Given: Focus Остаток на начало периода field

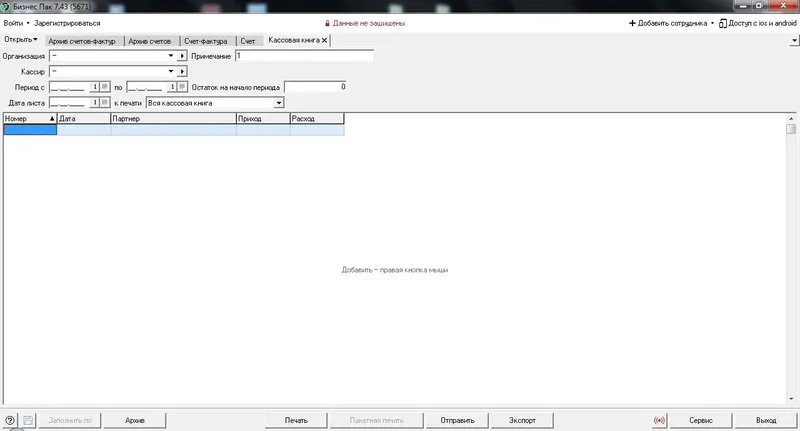Looking at the screenshot, I should [x=315, y=87].
